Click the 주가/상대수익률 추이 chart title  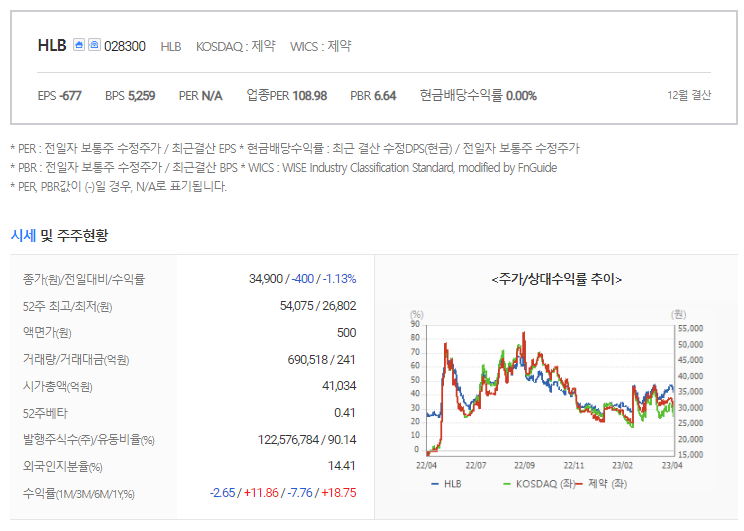(557, 279)
